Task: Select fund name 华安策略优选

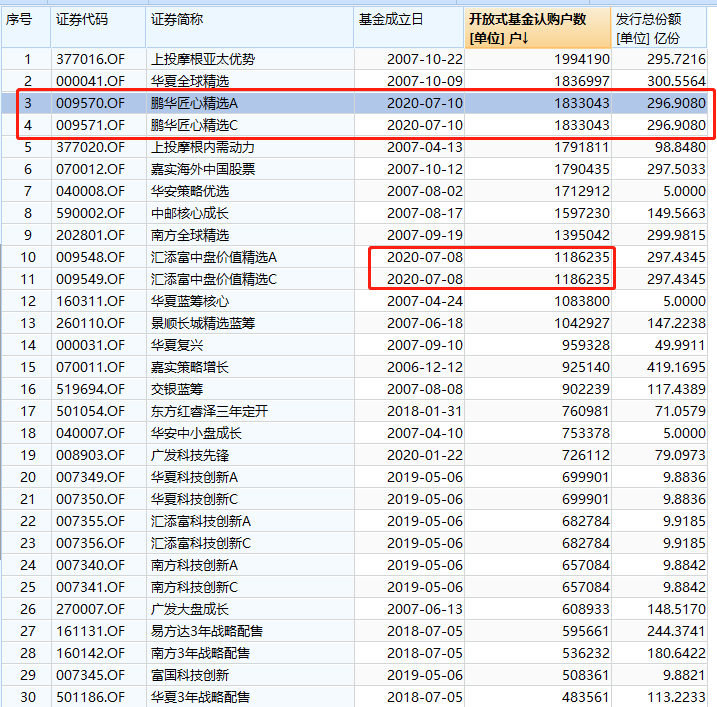Action: (x=190, y=191)
